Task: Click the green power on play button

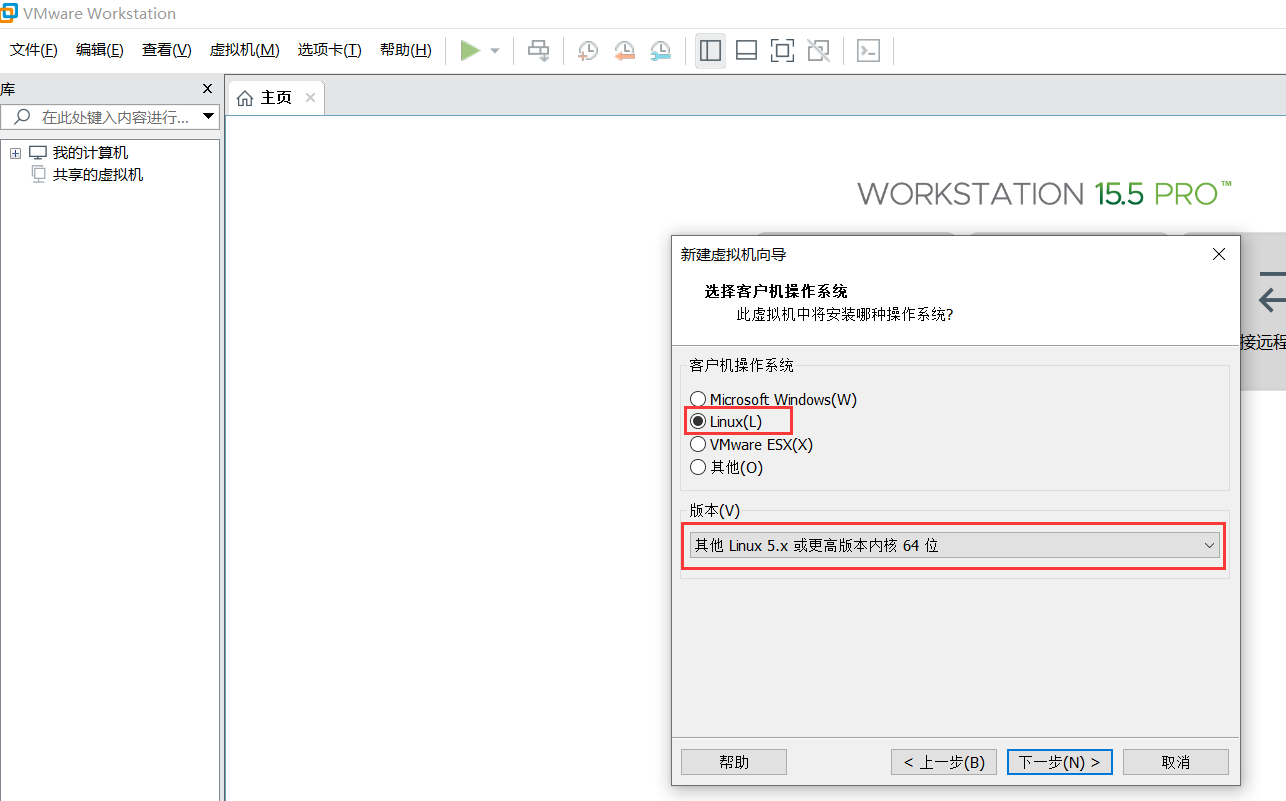Action: [x=470, y=50]
